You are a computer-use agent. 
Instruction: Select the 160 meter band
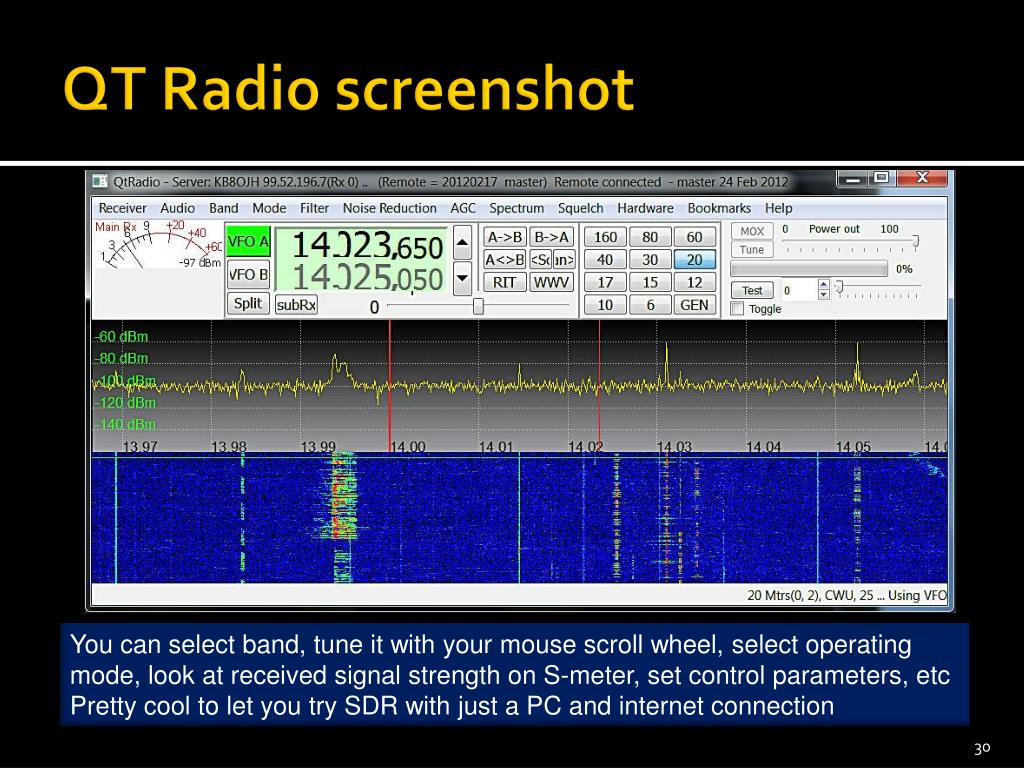coord(605,237)
